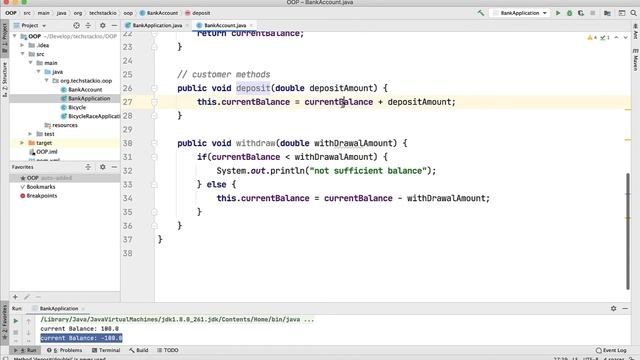Image resolution: width=640 pixels, height=360 pixels.
Task: Collapse all in the Project panel header
Action: [x=88, y=25]
